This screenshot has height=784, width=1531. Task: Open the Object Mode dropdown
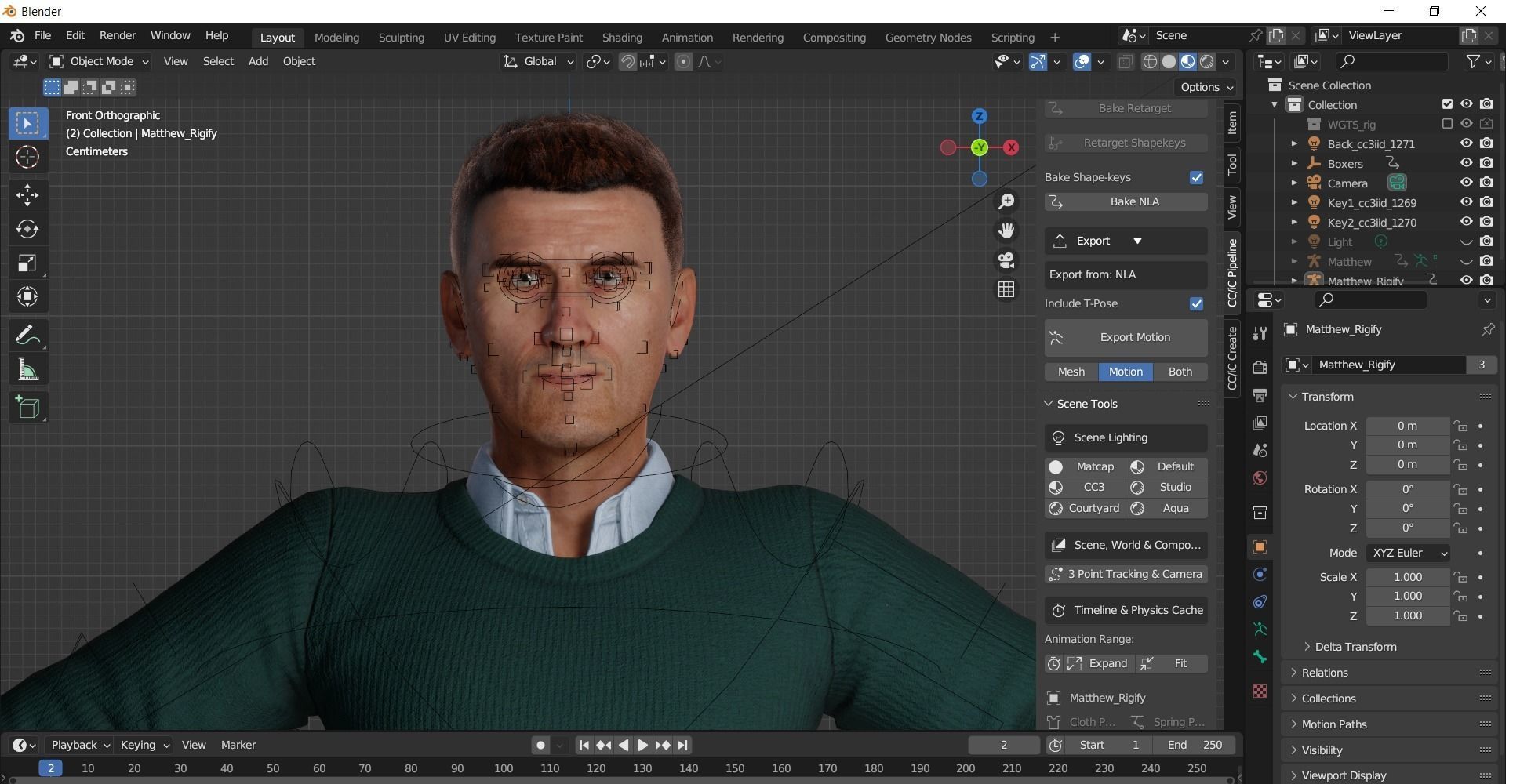pyautogui.click(x=99, y=61)
